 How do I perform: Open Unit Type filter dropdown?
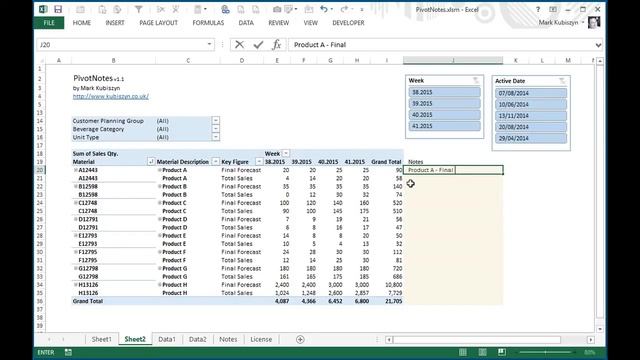click(x=216, y=137)
